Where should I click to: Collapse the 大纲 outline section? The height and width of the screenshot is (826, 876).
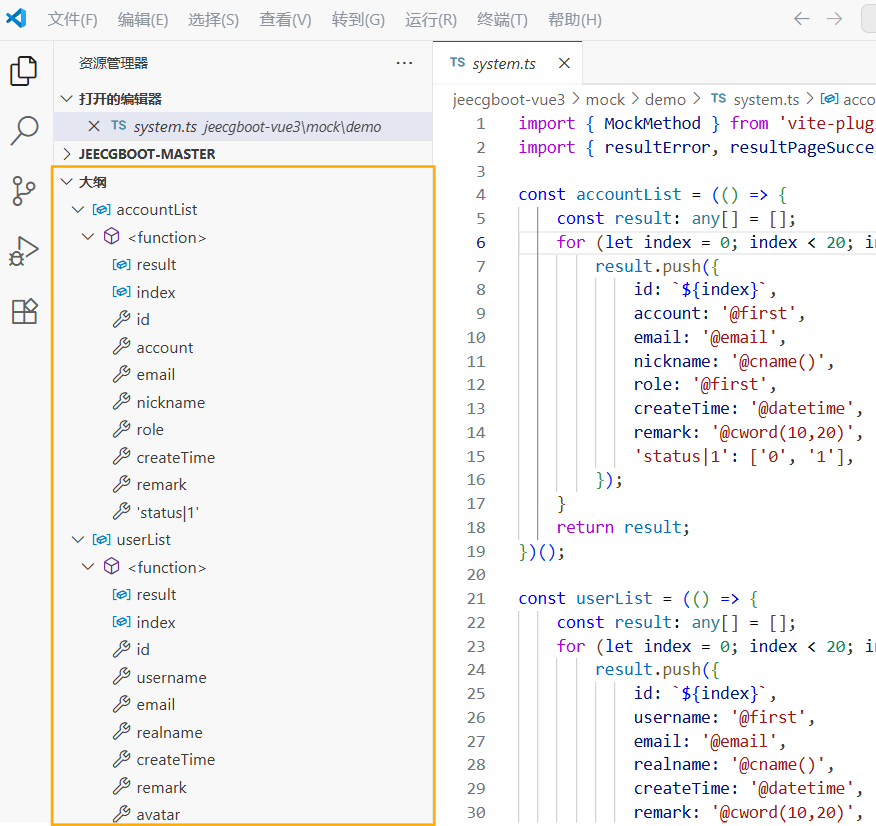pos(66,182)
